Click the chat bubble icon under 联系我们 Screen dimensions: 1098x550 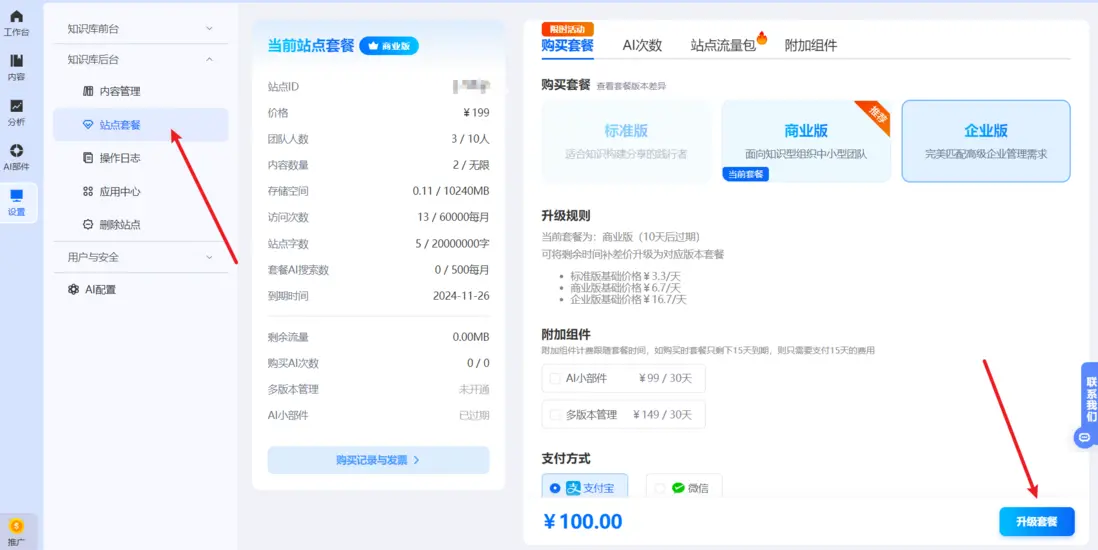click(1085, 437)
